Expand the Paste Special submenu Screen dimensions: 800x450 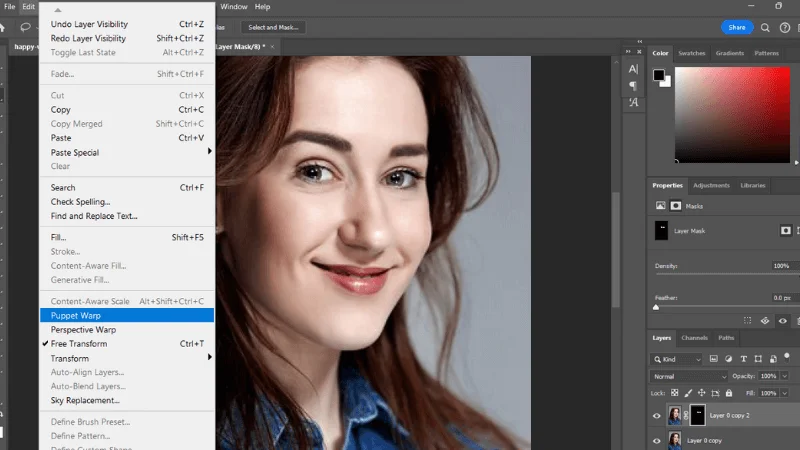(127, 152)
